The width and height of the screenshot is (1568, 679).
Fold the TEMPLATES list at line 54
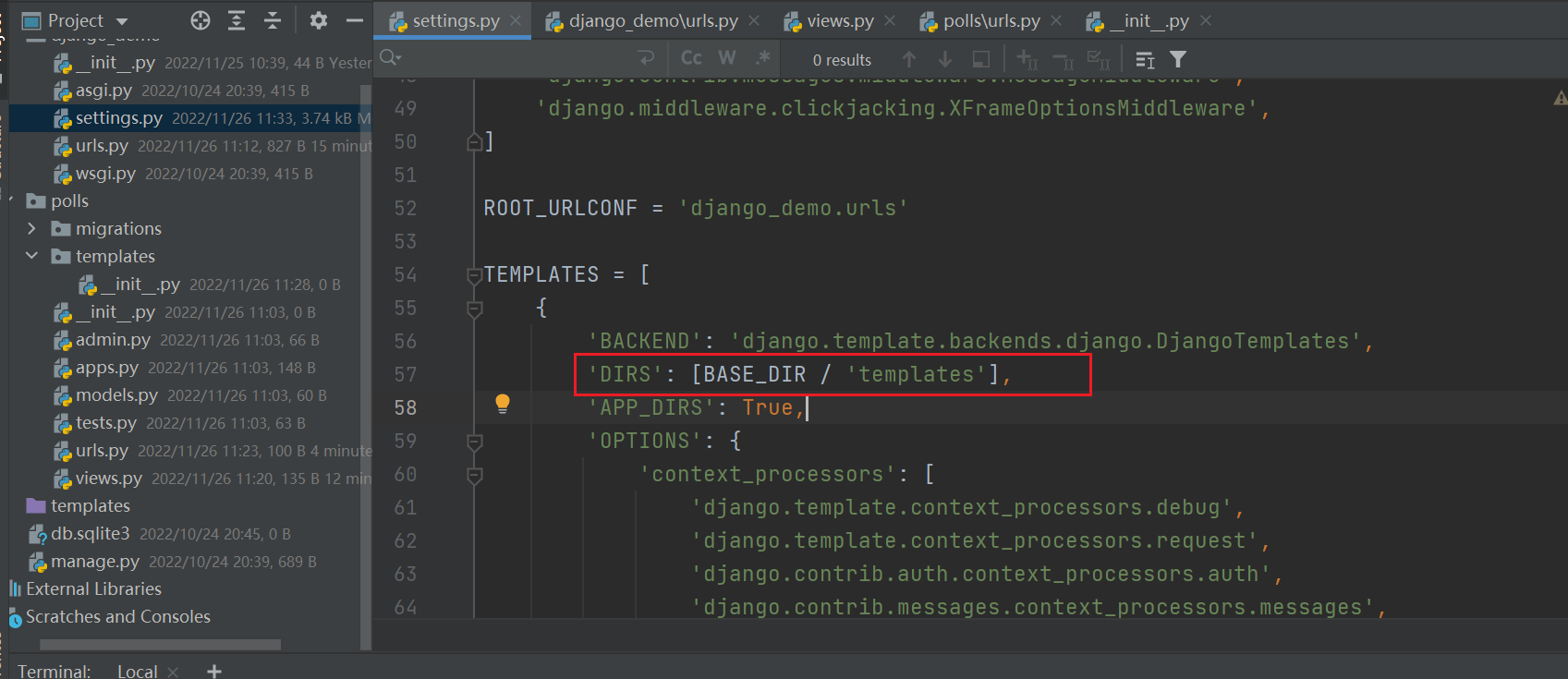(475, 274)
